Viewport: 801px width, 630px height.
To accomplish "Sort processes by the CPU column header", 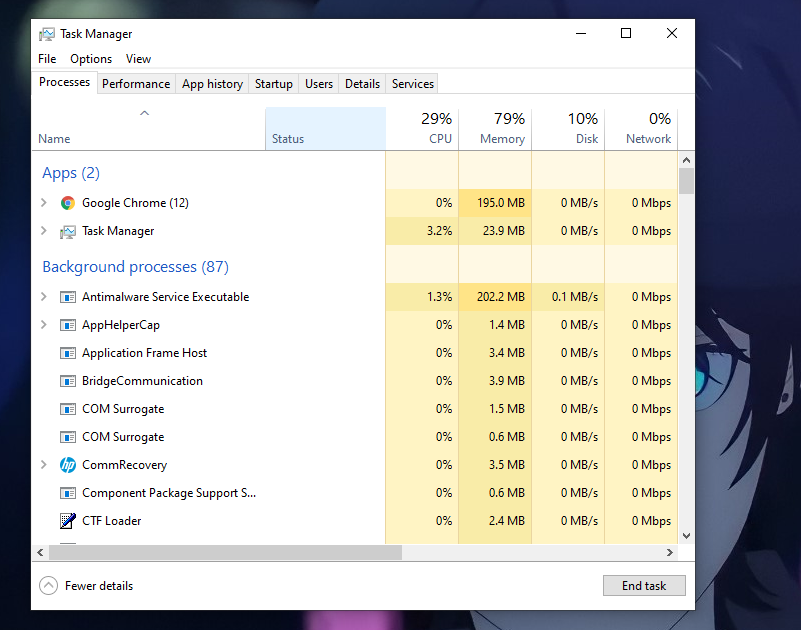I will (x=422, y=129).
